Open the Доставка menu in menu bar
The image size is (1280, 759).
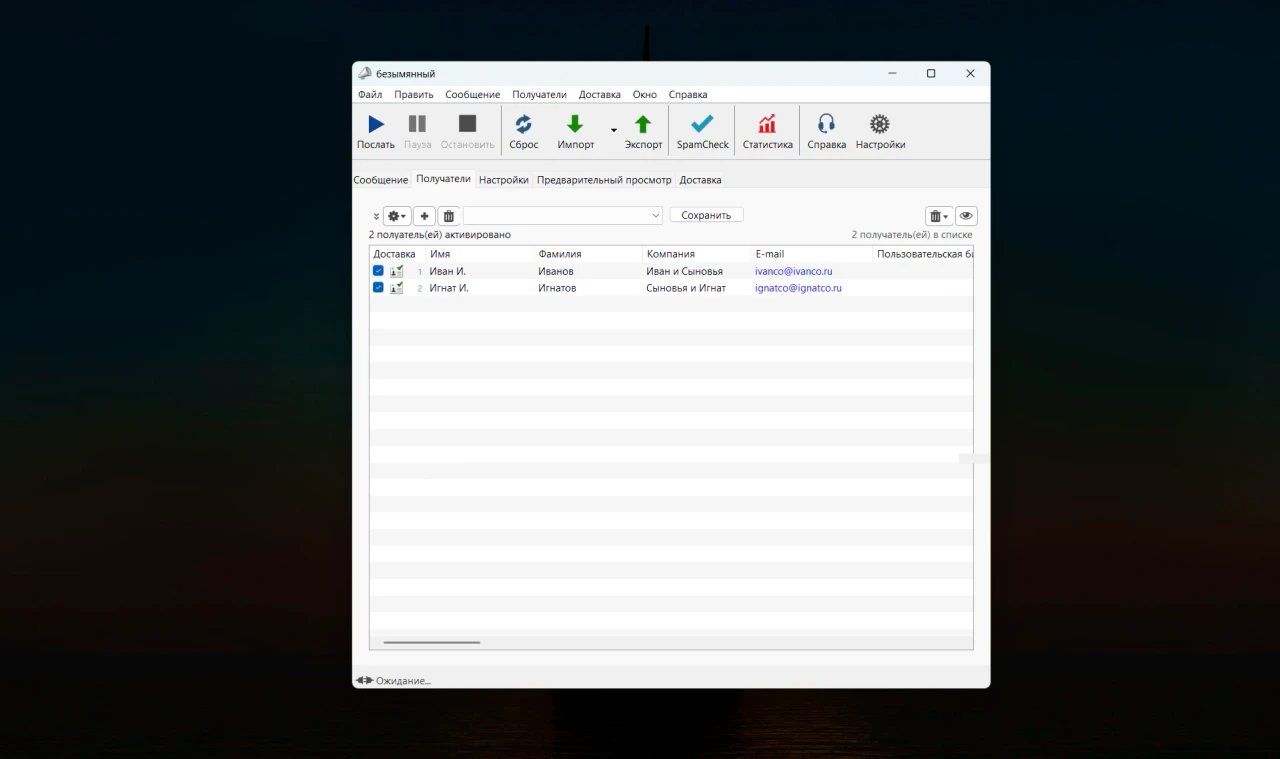(x=600, y=94)
